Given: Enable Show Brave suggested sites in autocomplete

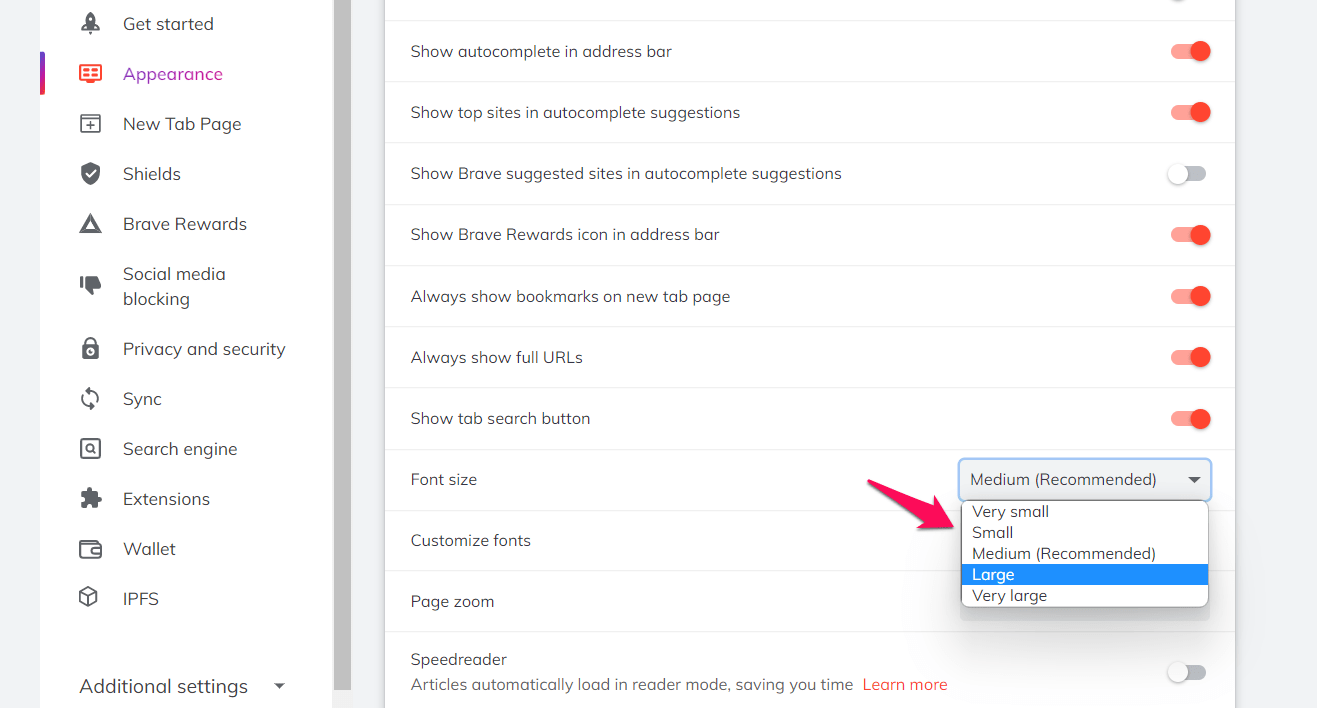Looking at the screenshot, I should pos(1187,173).
